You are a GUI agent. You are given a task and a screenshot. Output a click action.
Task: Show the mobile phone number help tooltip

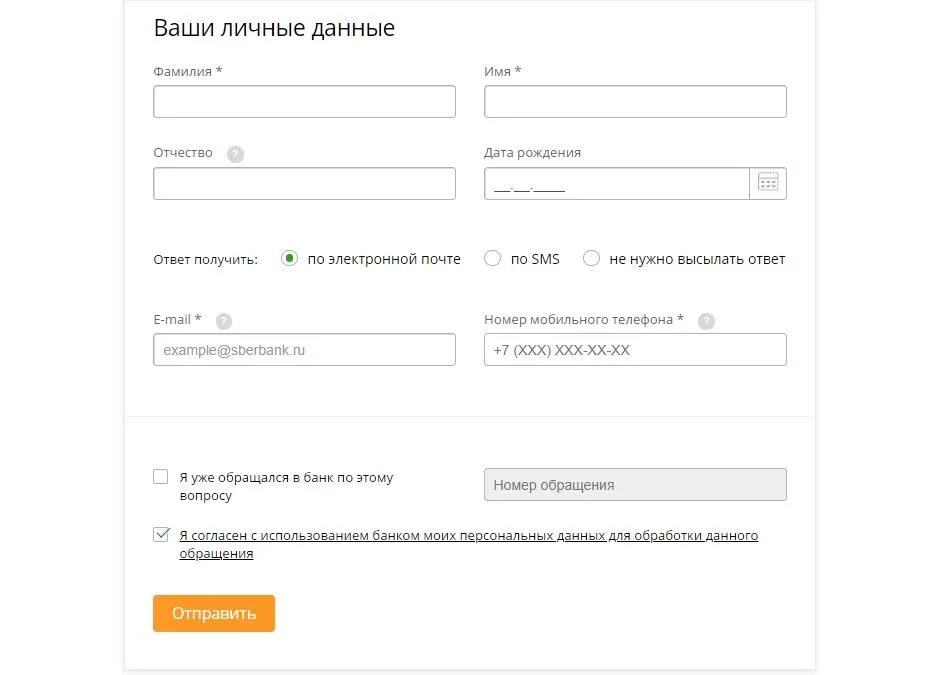coord(706,321)
